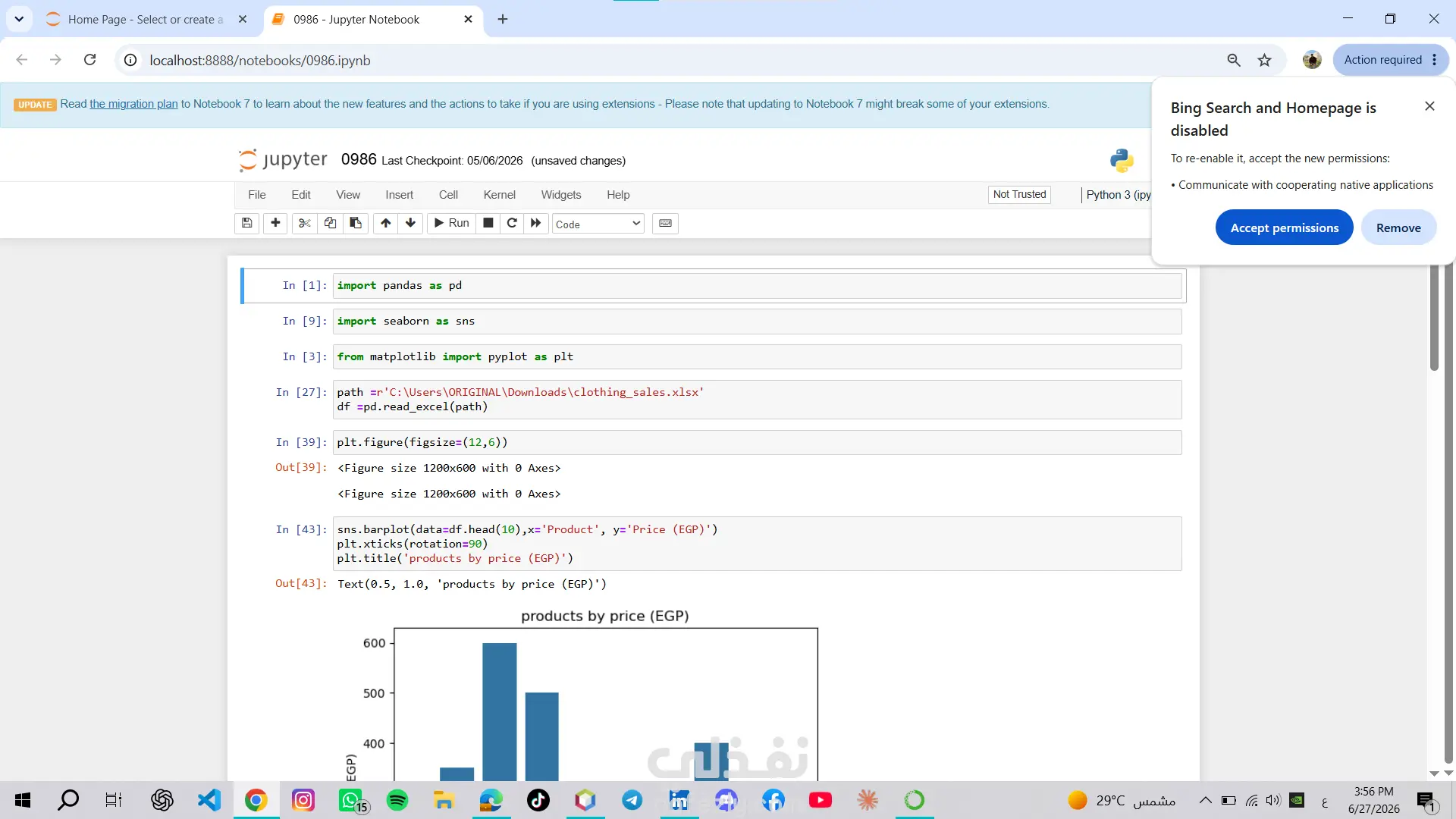
Task: Open the command palette keyboard icon
Action: point(665,223)
